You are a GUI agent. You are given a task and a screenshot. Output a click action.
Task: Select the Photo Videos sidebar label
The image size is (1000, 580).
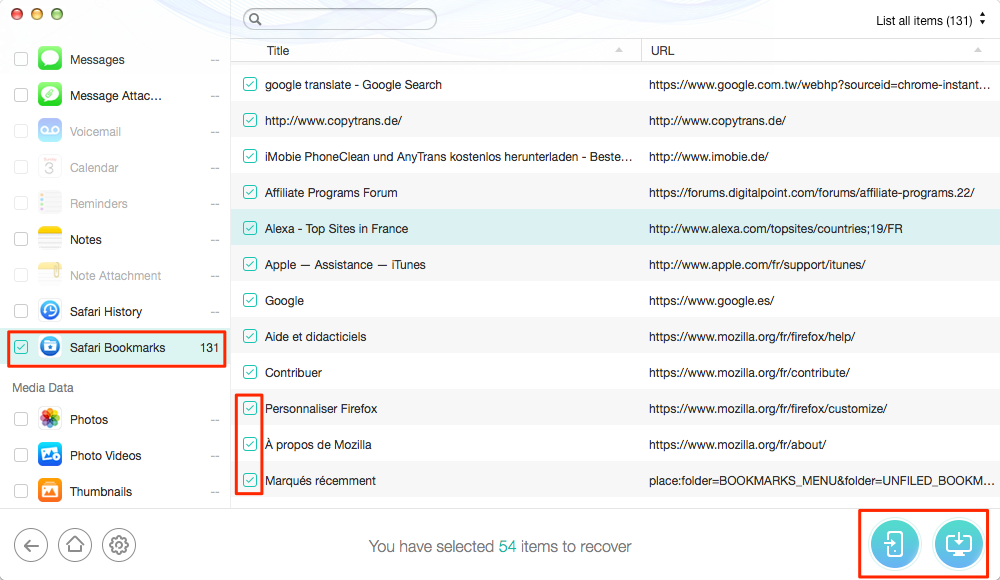(x=105, y=456)
